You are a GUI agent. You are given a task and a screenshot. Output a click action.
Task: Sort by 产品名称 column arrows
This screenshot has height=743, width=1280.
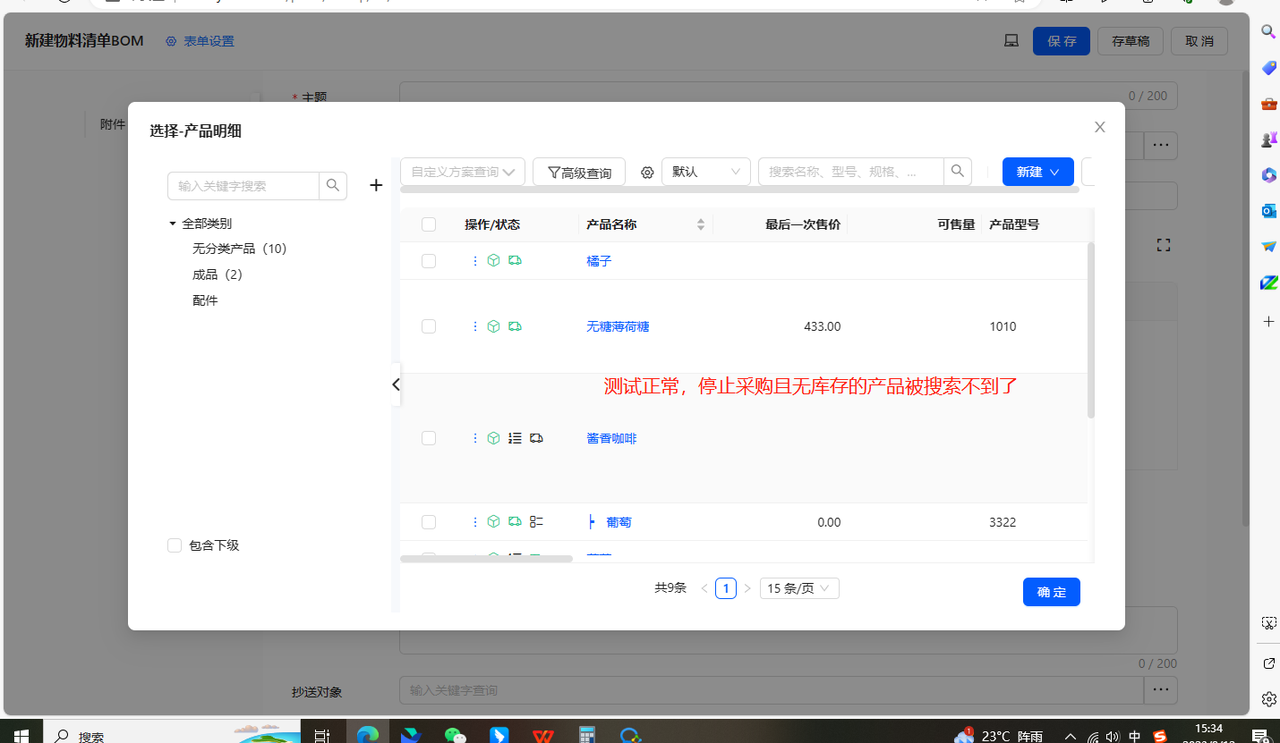click(700, 225)
